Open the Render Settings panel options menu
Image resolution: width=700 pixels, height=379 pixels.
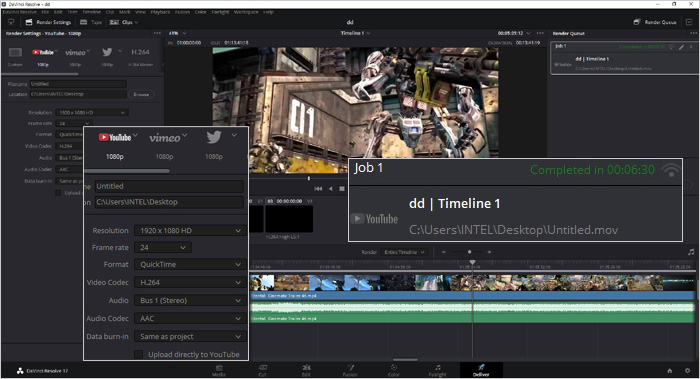click(157, 33)
